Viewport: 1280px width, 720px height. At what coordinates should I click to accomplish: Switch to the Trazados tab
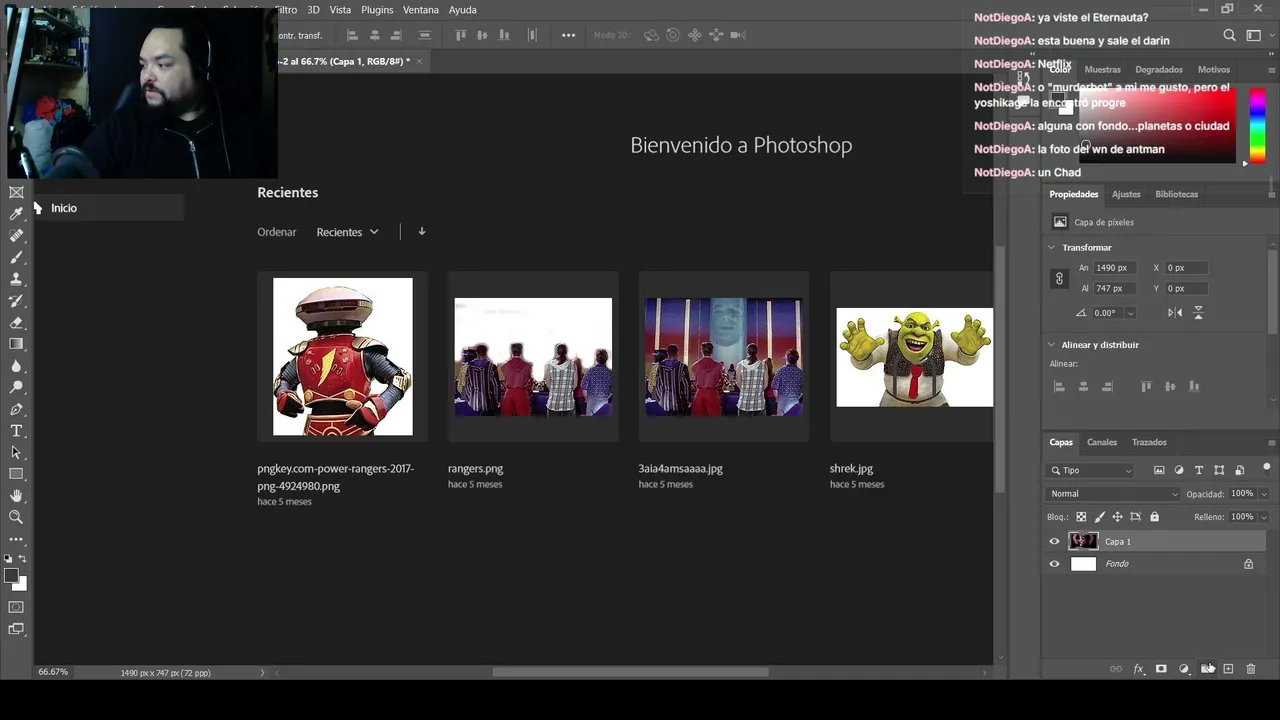point(1149,442)
